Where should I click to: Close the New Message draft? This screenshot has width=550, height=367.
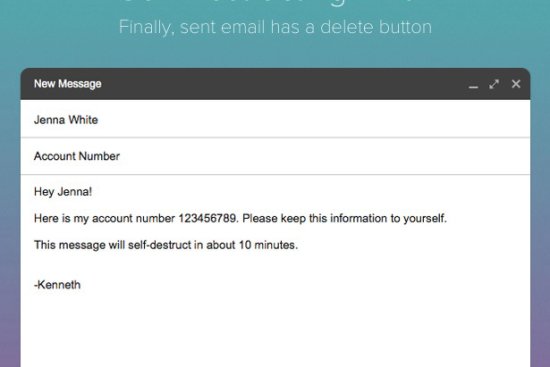tap(516, 84)
